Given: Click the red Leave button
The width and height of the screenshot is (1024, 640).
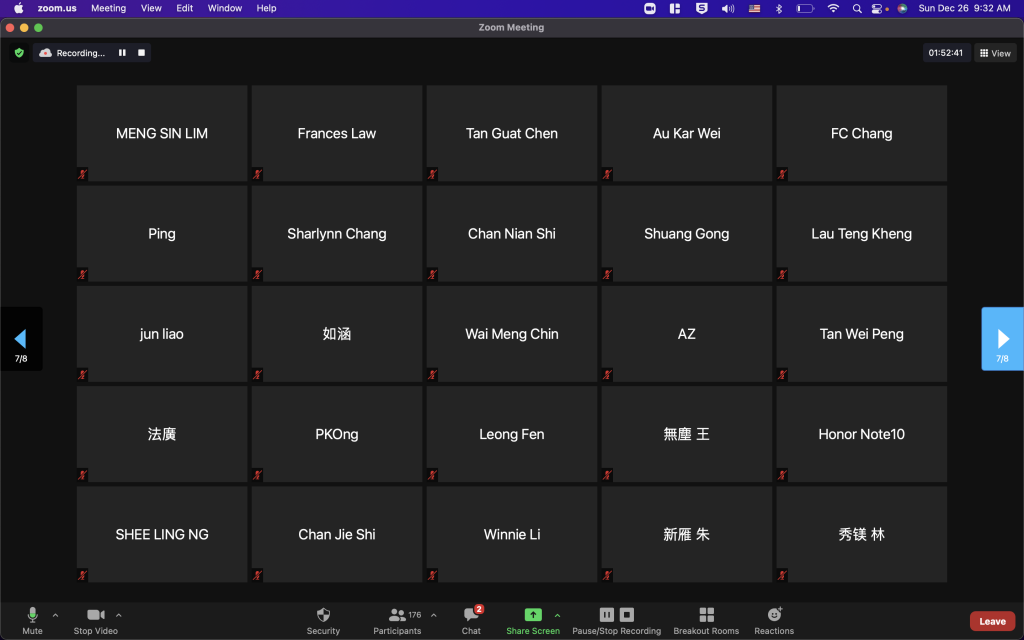Looking at the screenshot, I should [992, 621].
